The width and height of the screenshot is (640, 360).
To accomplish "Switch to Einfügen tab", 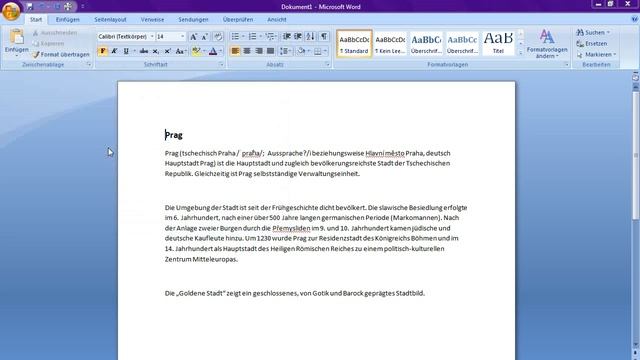I will tap(67, 20).
